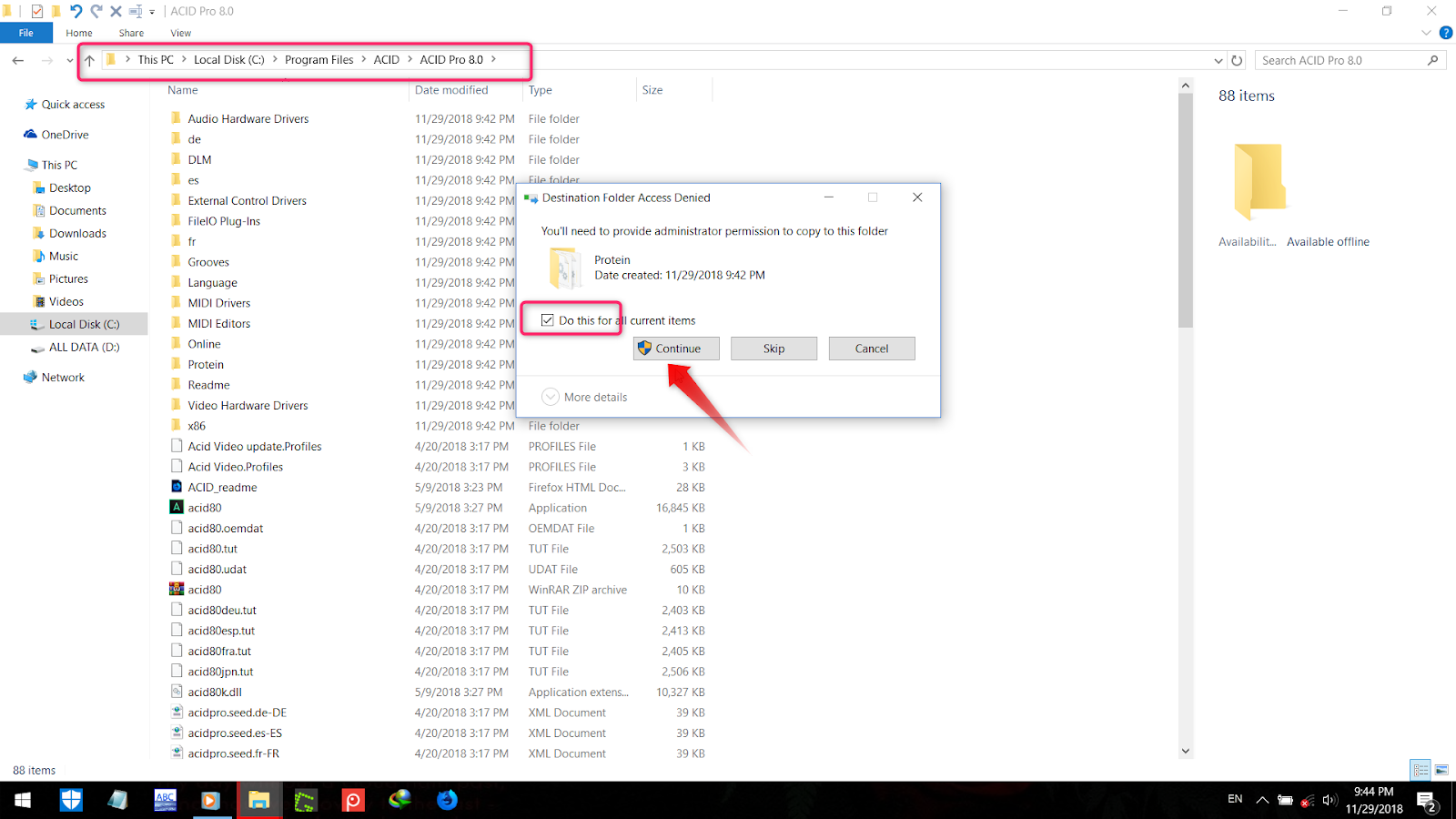Open the notepad icon in taskbar
The width and height of the screenshot is (1456, 819).
118,800
